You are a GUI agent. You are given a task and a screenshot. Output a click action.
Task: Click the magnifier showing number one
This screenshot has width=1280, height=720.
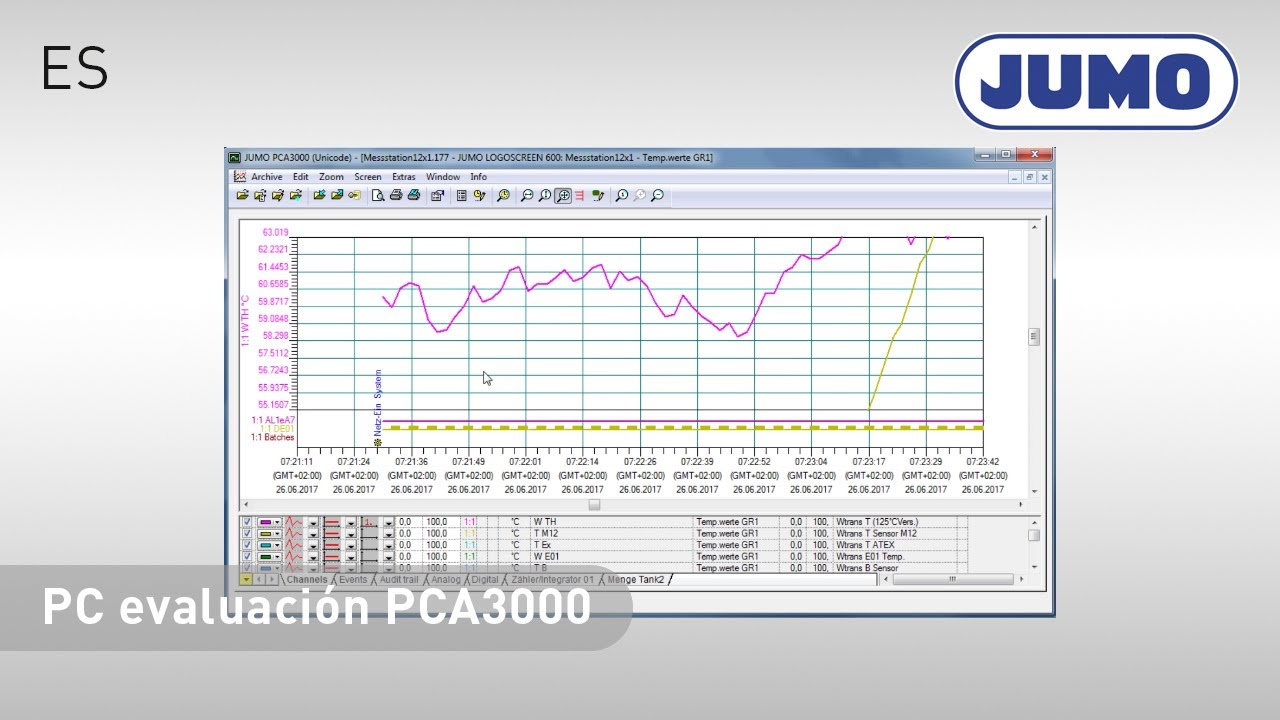coord(622,196)
